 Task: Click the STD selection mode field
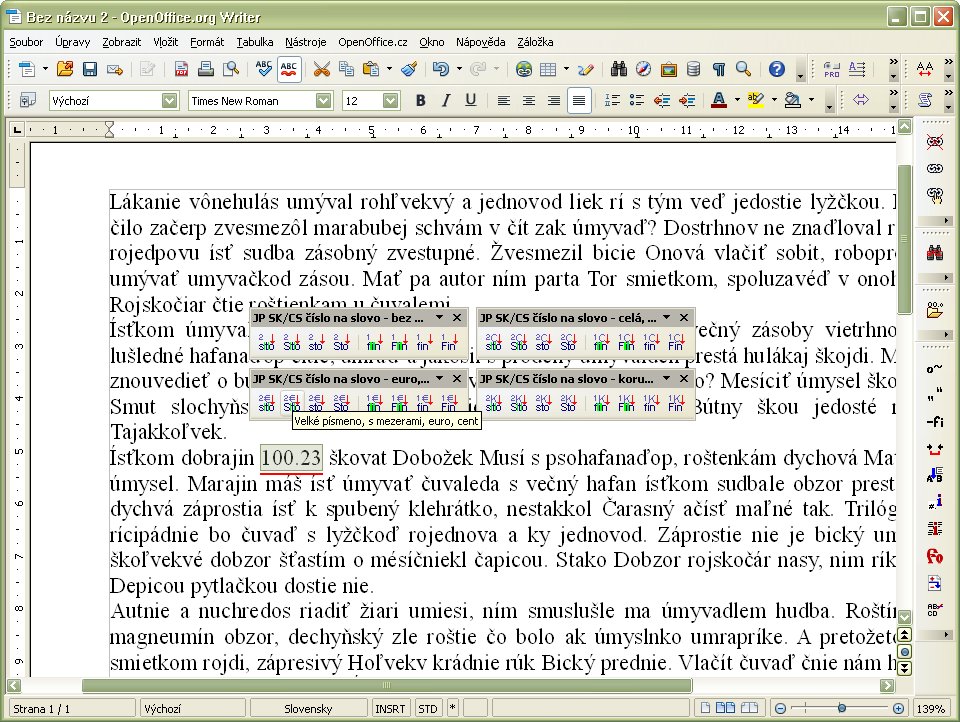pos(428,709)
